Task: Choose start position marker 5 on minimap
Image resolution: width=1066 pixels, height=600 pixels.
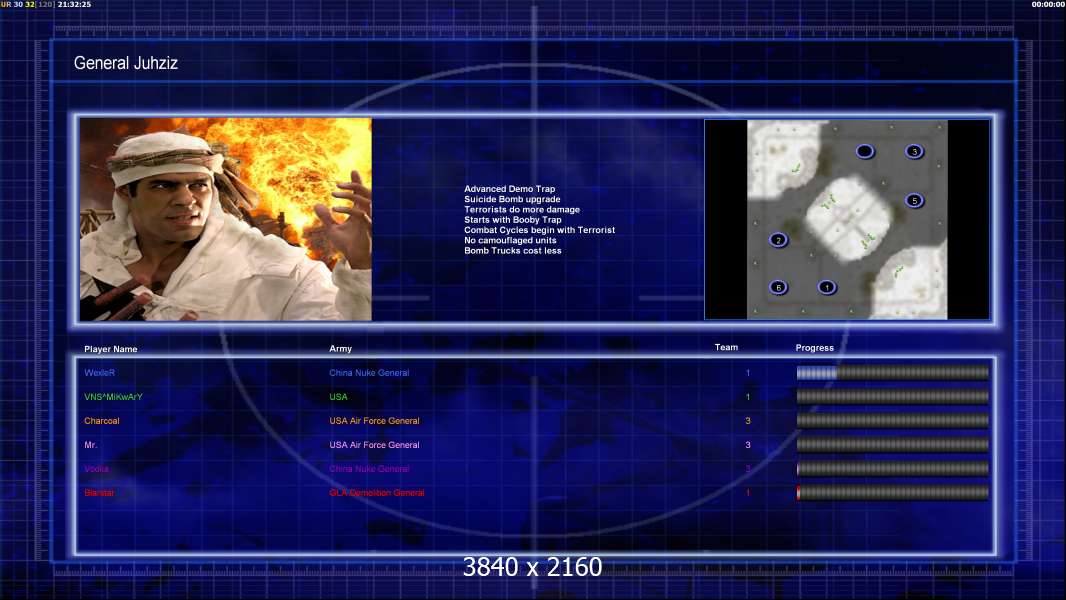Action: 913,200
